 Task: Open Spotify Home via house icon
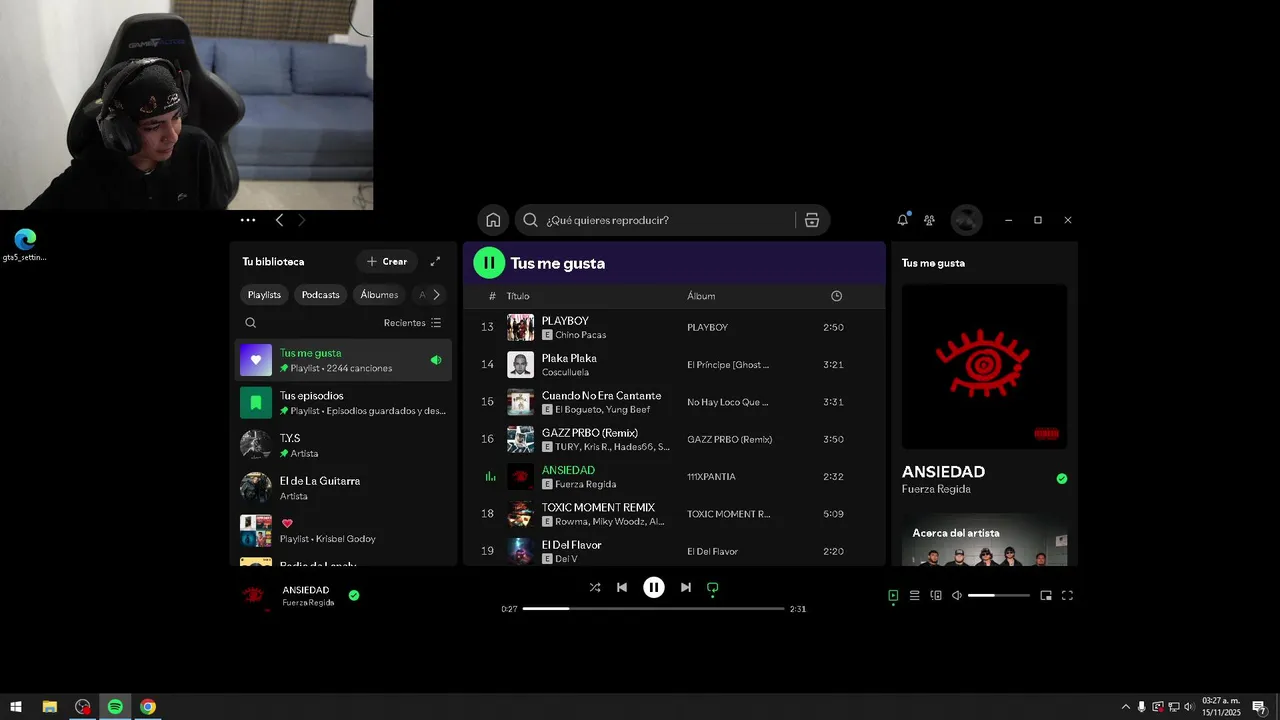pyautogui.click(x=493, y=220)
